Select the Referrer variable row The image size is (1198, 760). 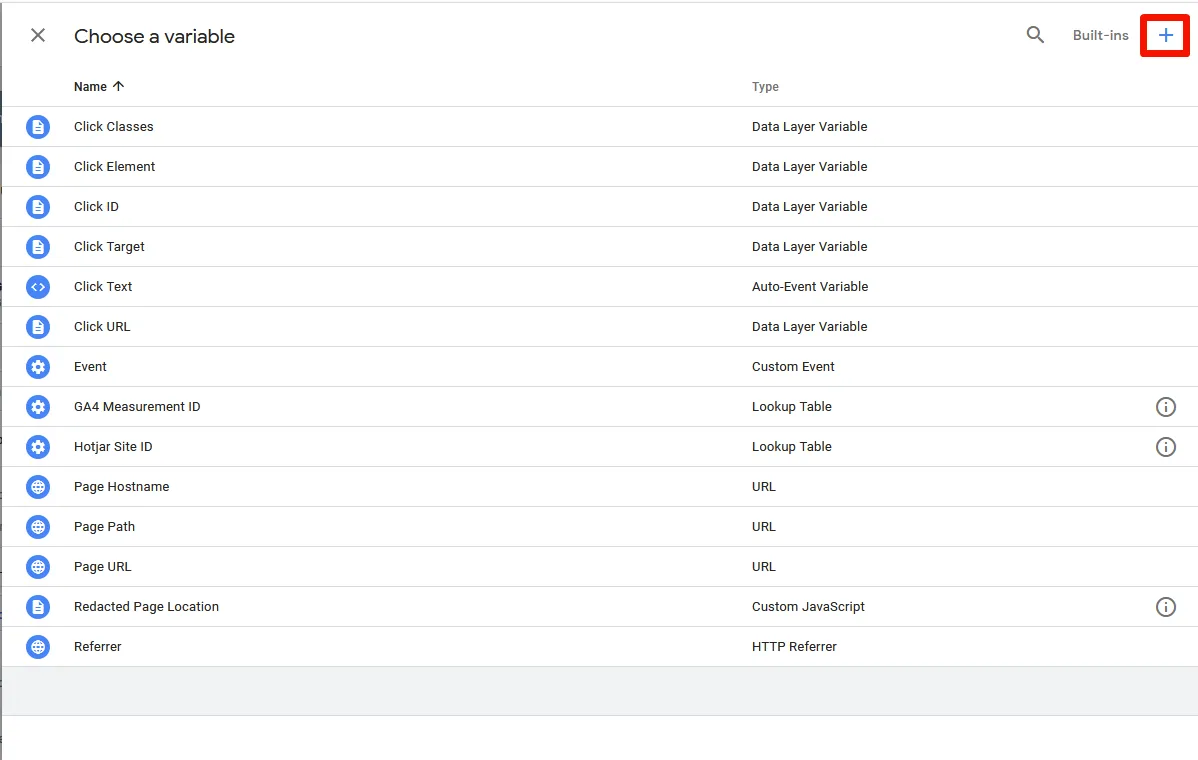coord(98,647)
